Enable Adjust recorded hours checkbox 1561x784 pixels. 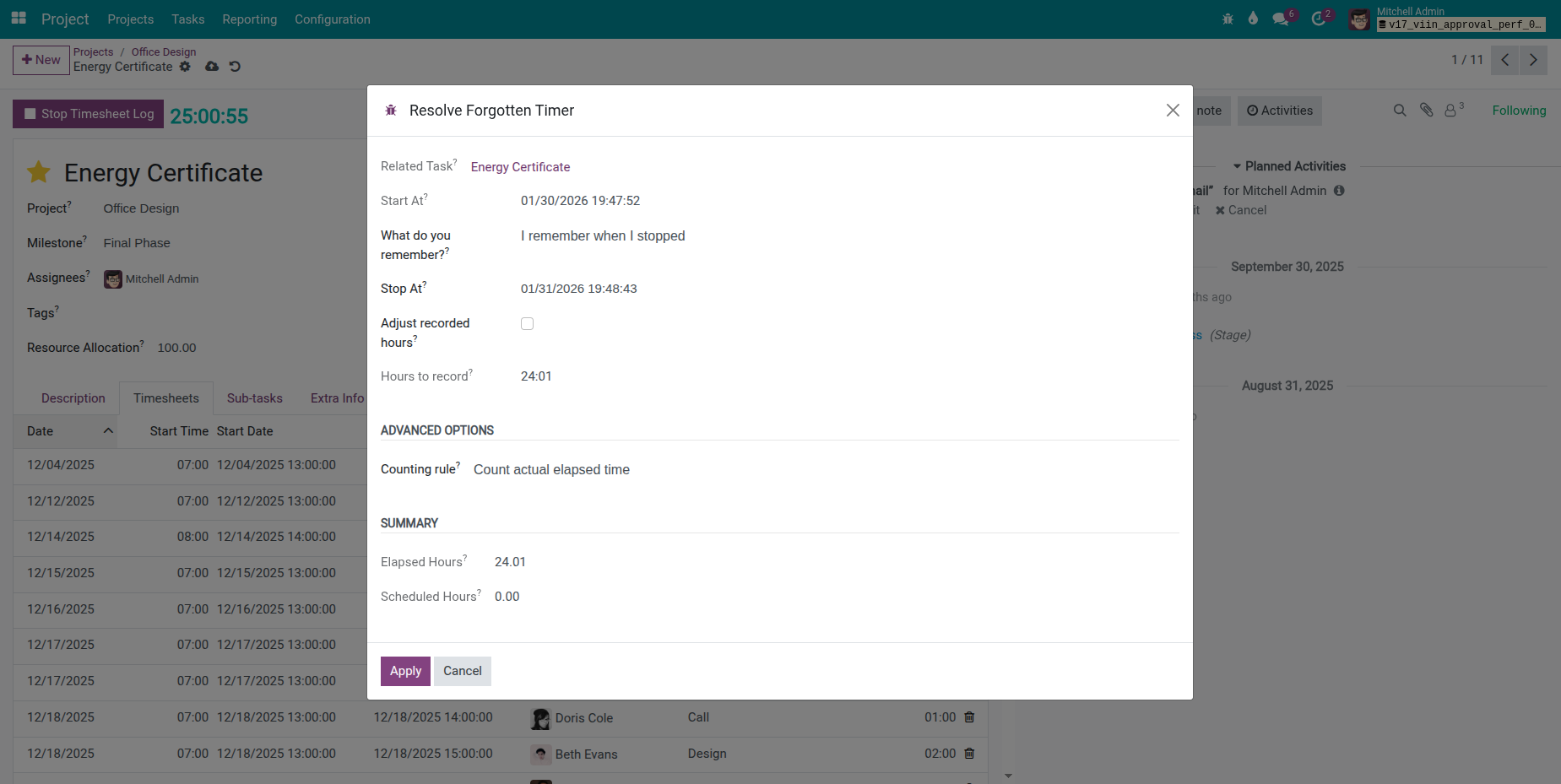(527, 324)
